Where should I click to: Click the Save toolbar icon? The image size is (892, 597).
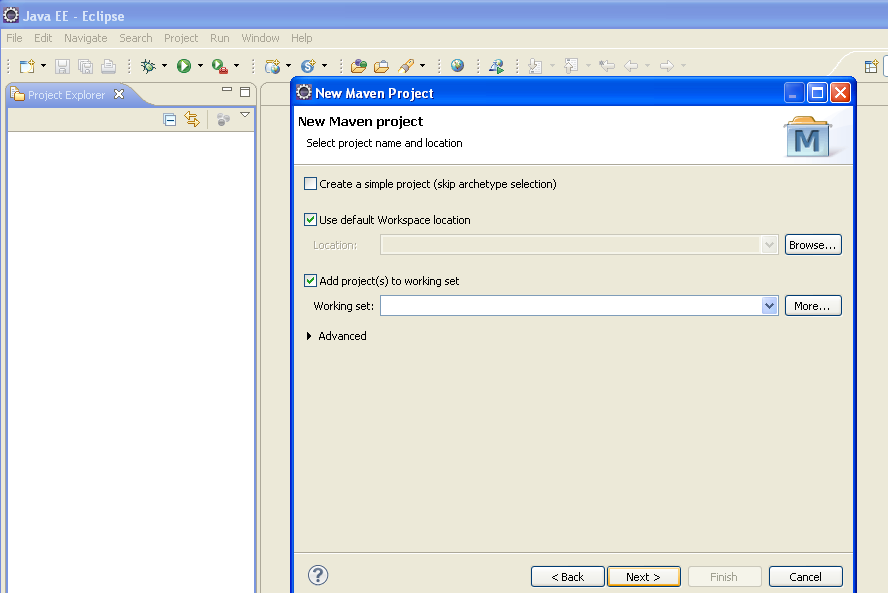62,66
